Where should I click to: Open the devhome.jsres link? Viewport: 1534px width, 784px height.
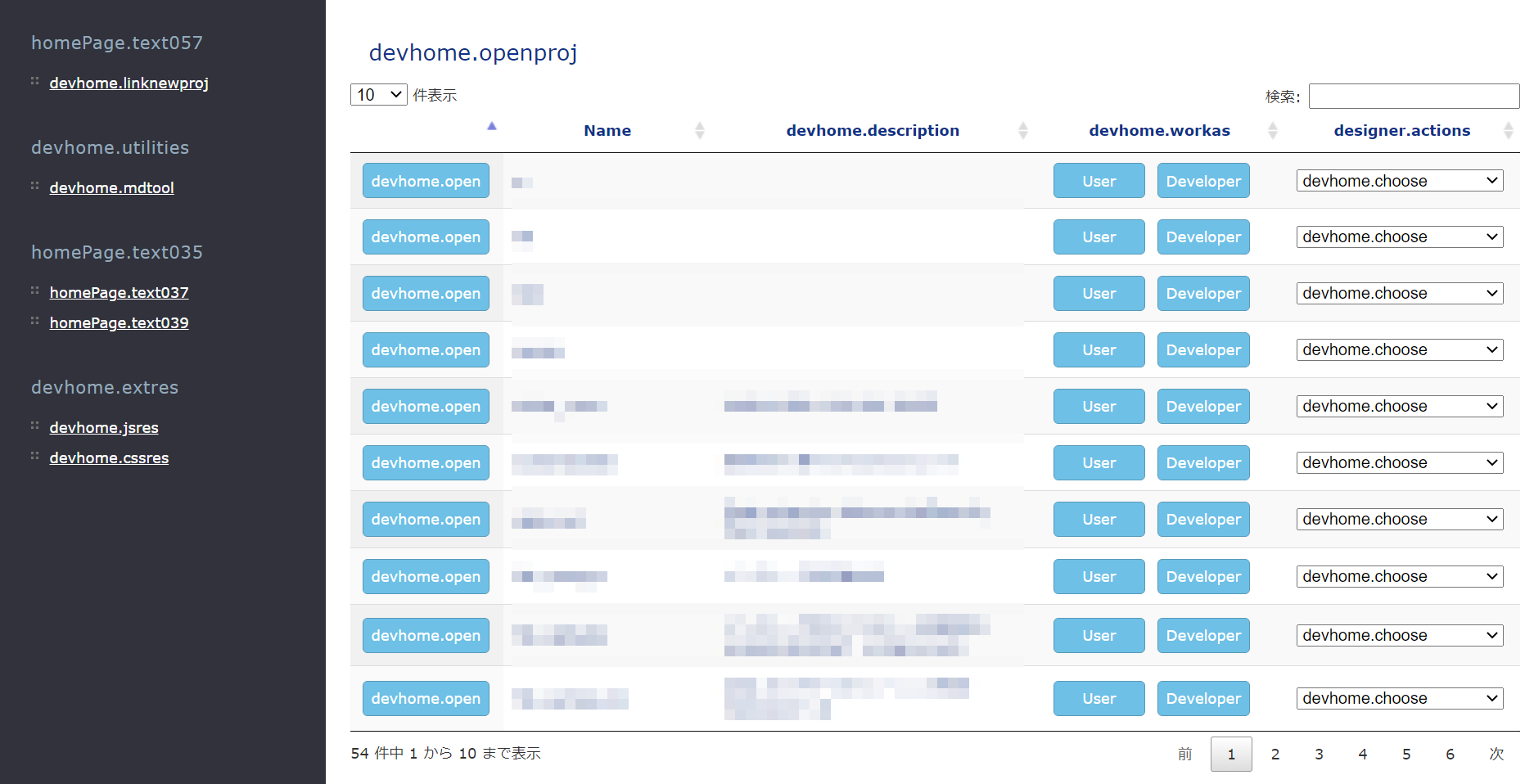[104, 428]
